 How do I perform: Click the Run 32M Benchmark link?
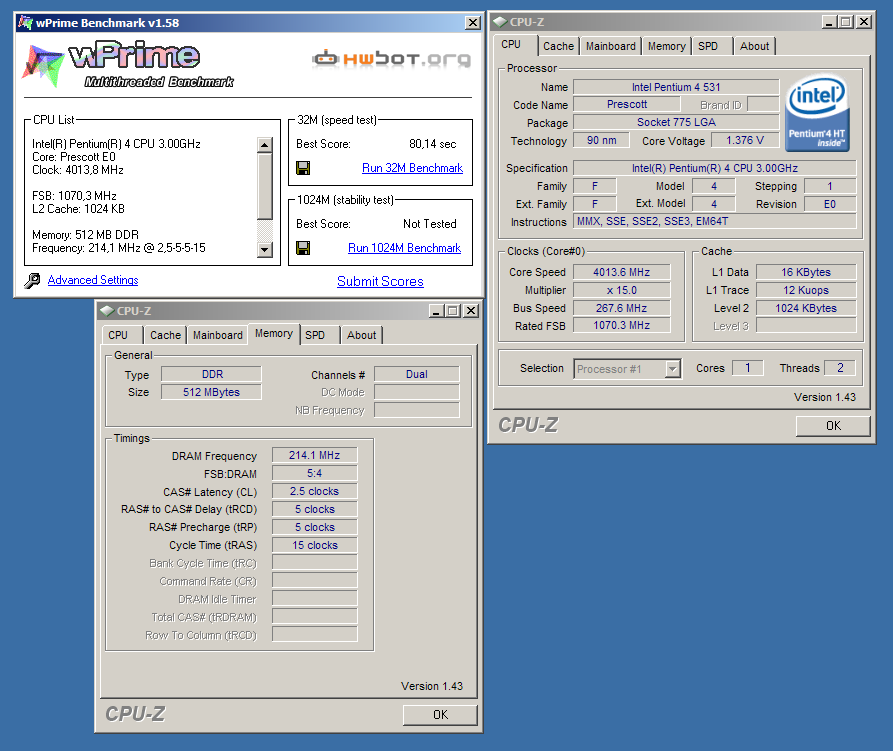coord(412,168)
